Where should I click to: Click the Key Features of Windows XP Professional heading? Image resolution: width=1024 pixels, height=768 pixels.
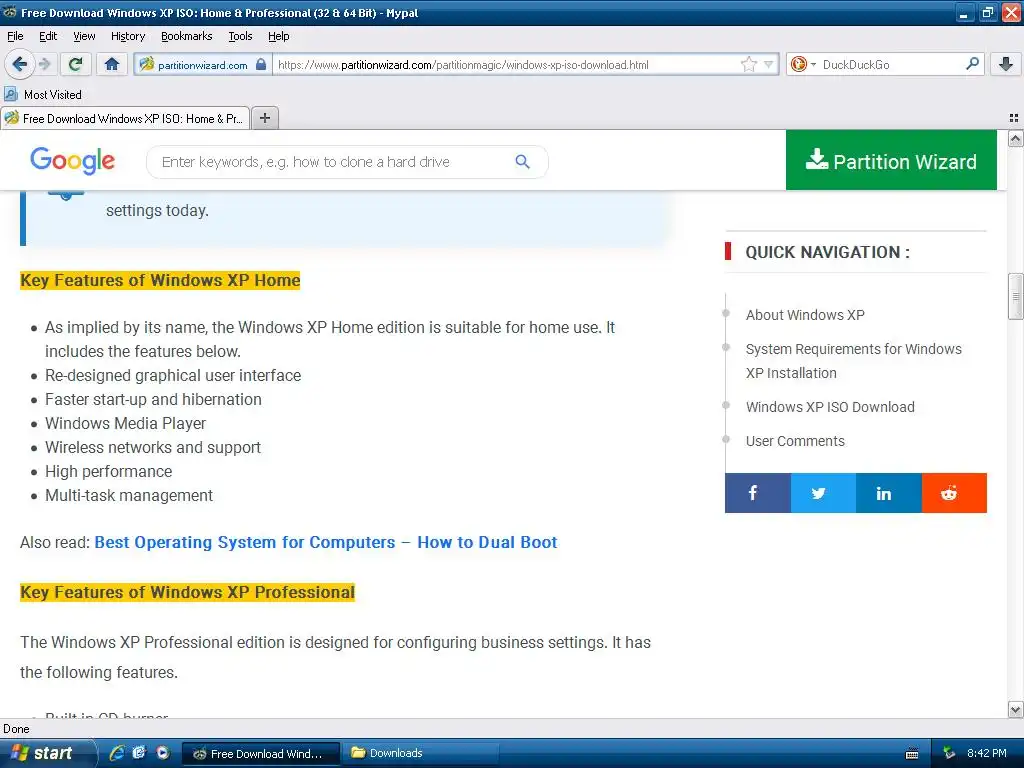pos(187,592)
